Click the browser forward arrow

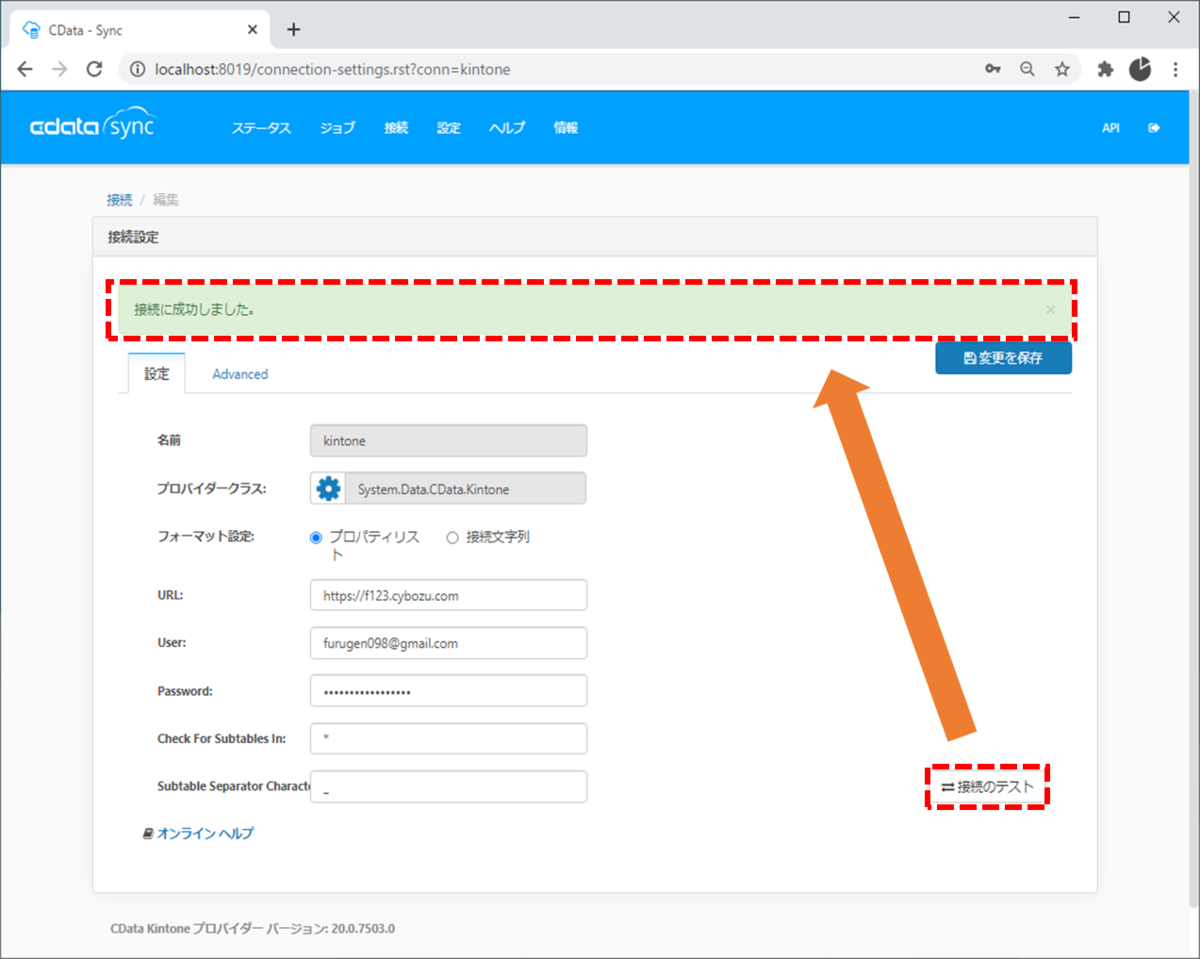(x=60, y=69)
